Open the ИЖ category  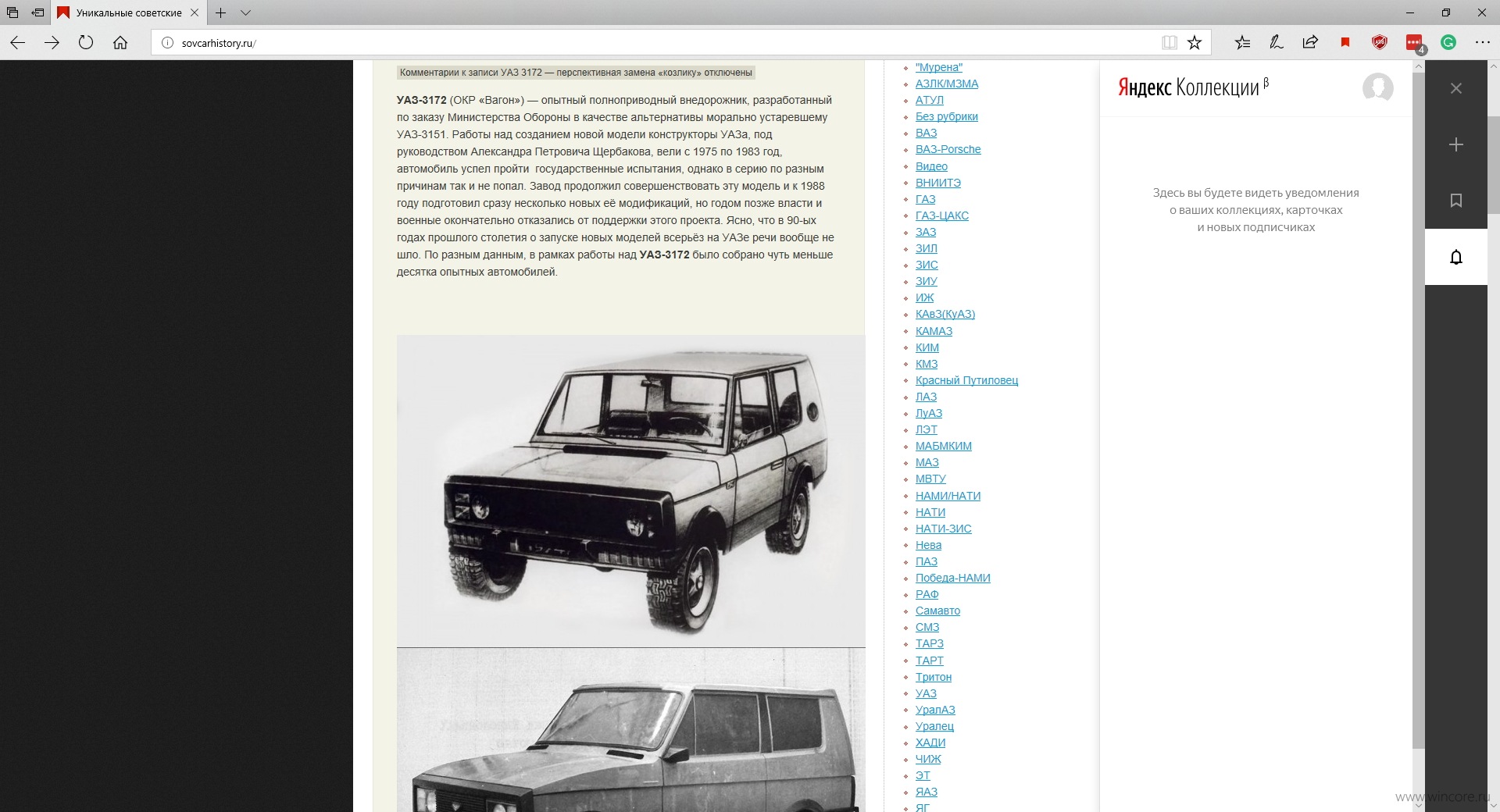pos(925,297)
